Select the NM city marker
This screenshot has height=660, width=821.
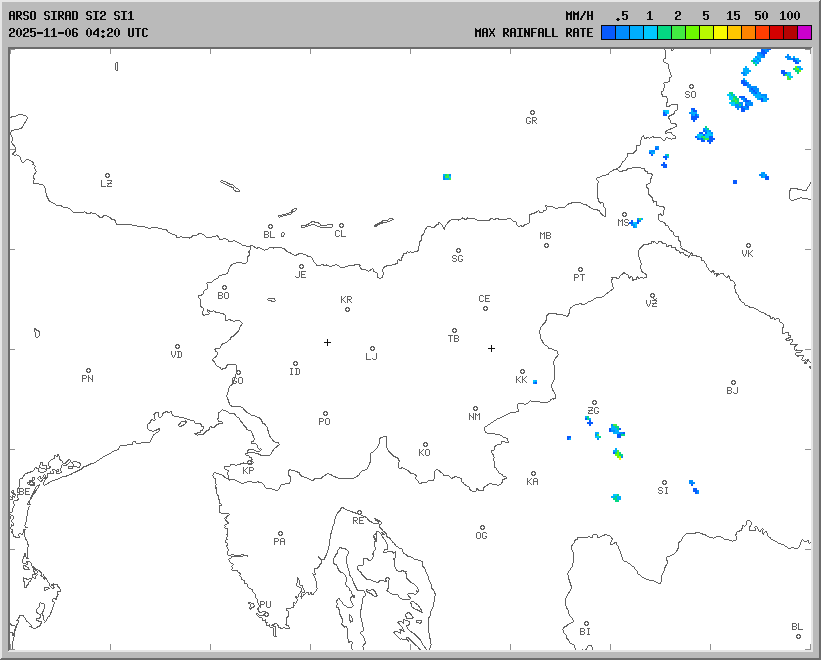click(475, 408)
